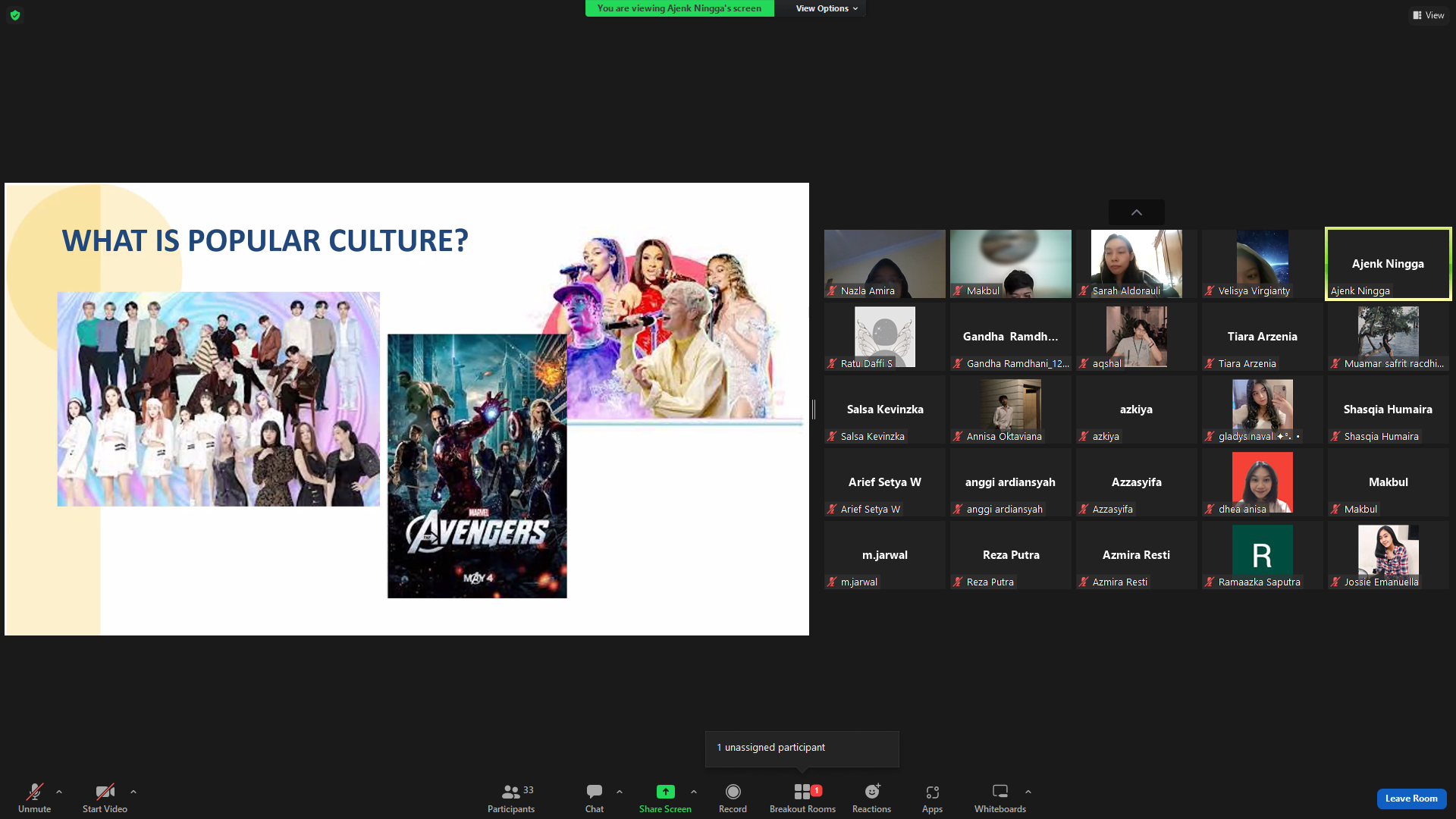Click the green encryption shield icon

(15, 15)
